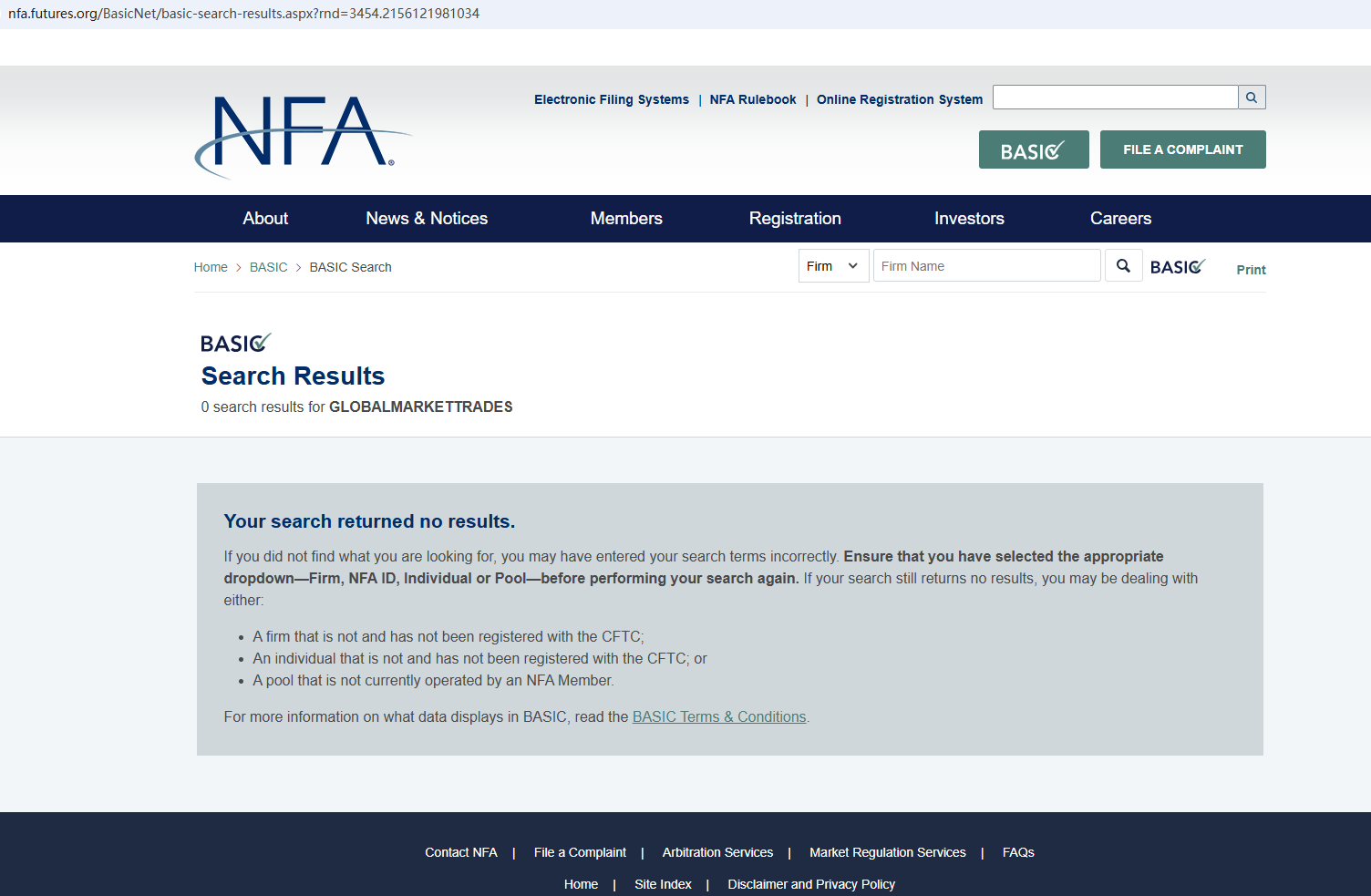This screenshot has height=896, width=1371.
Task: Open Electronic Filing Systems link
Action: (x=612, y=99)
